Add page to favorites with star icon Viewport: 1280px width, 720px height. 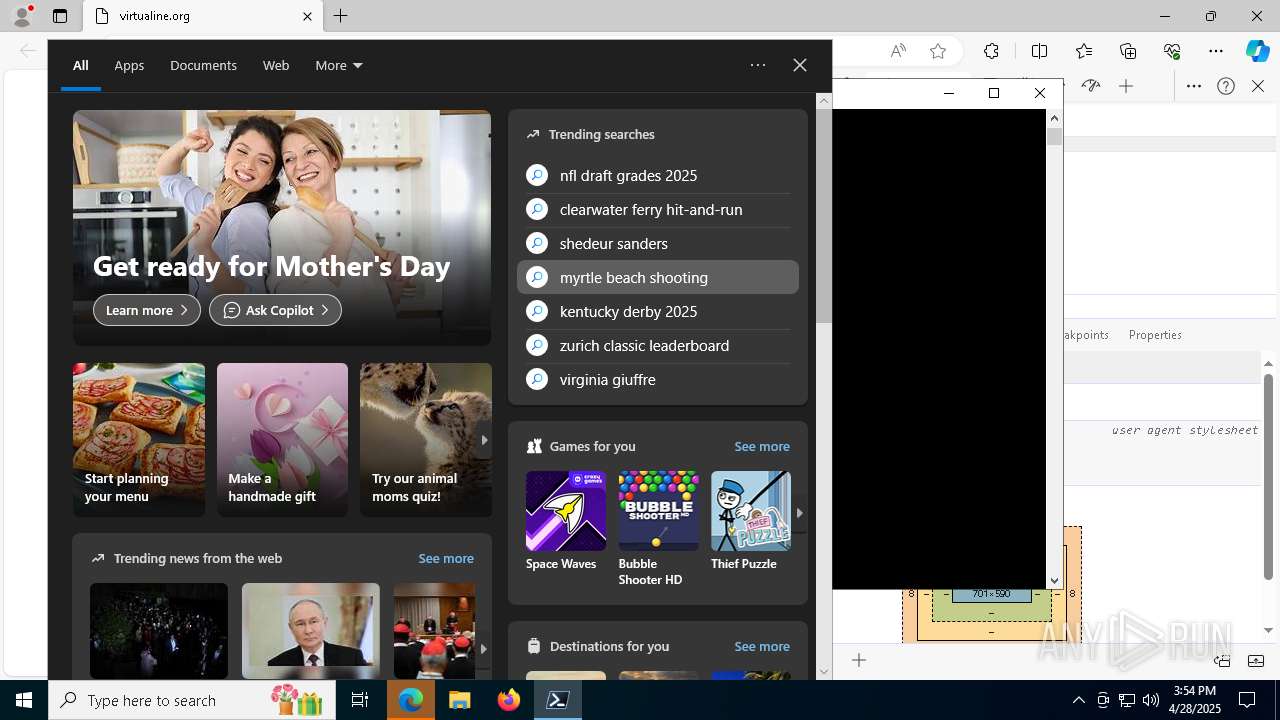(938, 51)
